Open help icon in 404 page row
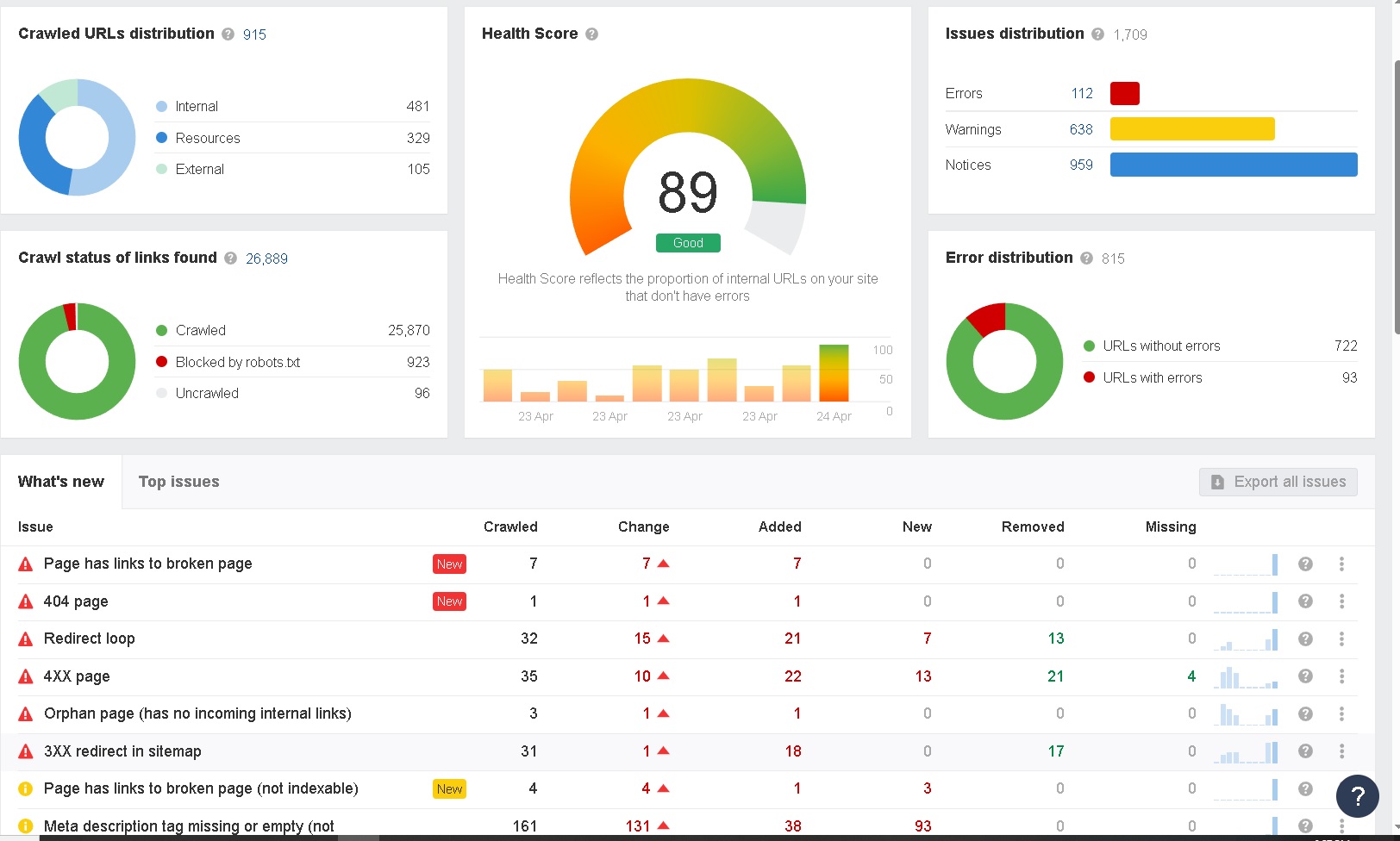Viewport: 1400px width, 841px height. point(1305,601)
